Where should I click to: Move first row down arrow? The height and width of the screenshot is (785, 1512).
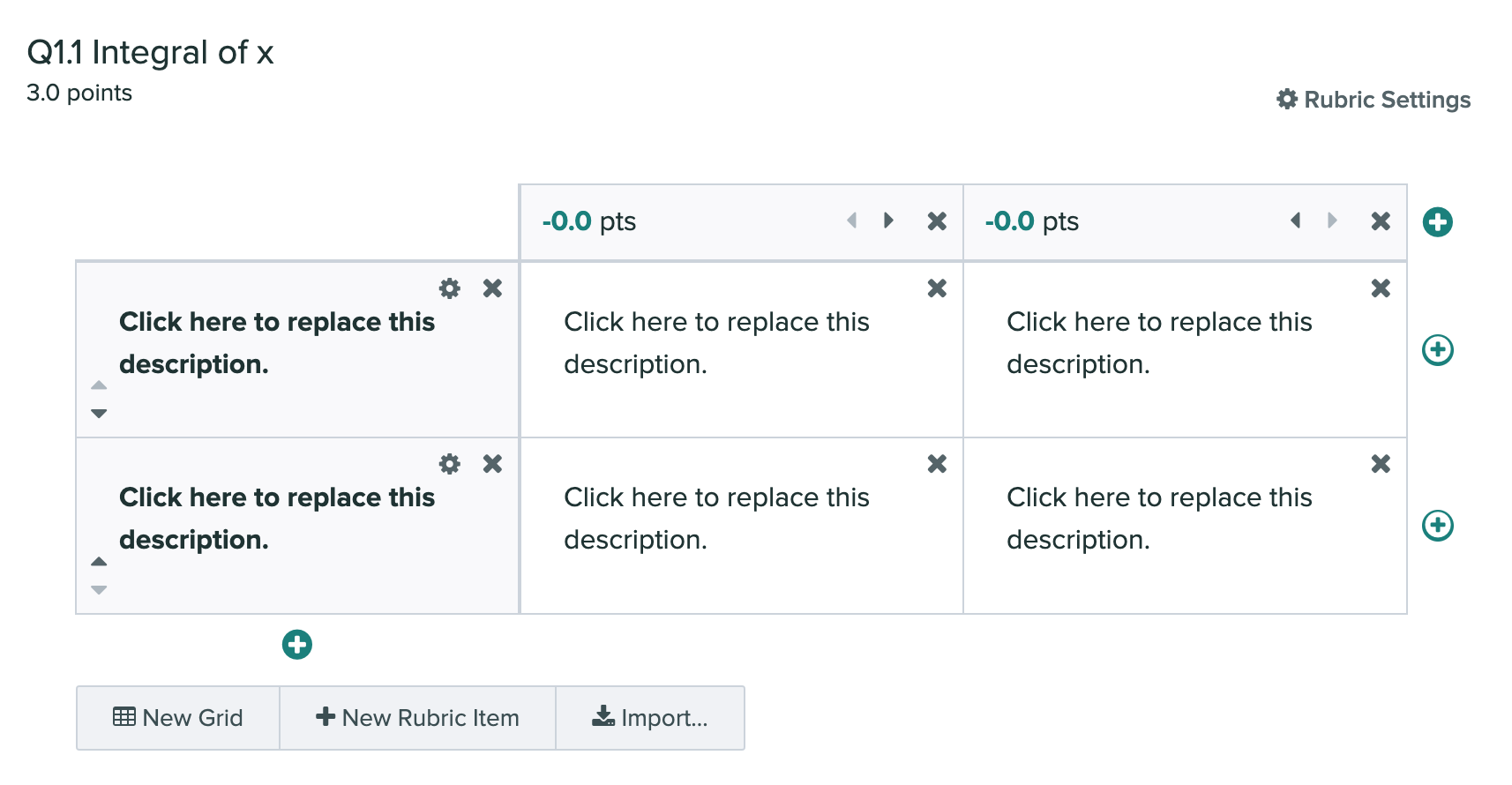(99, 413)
